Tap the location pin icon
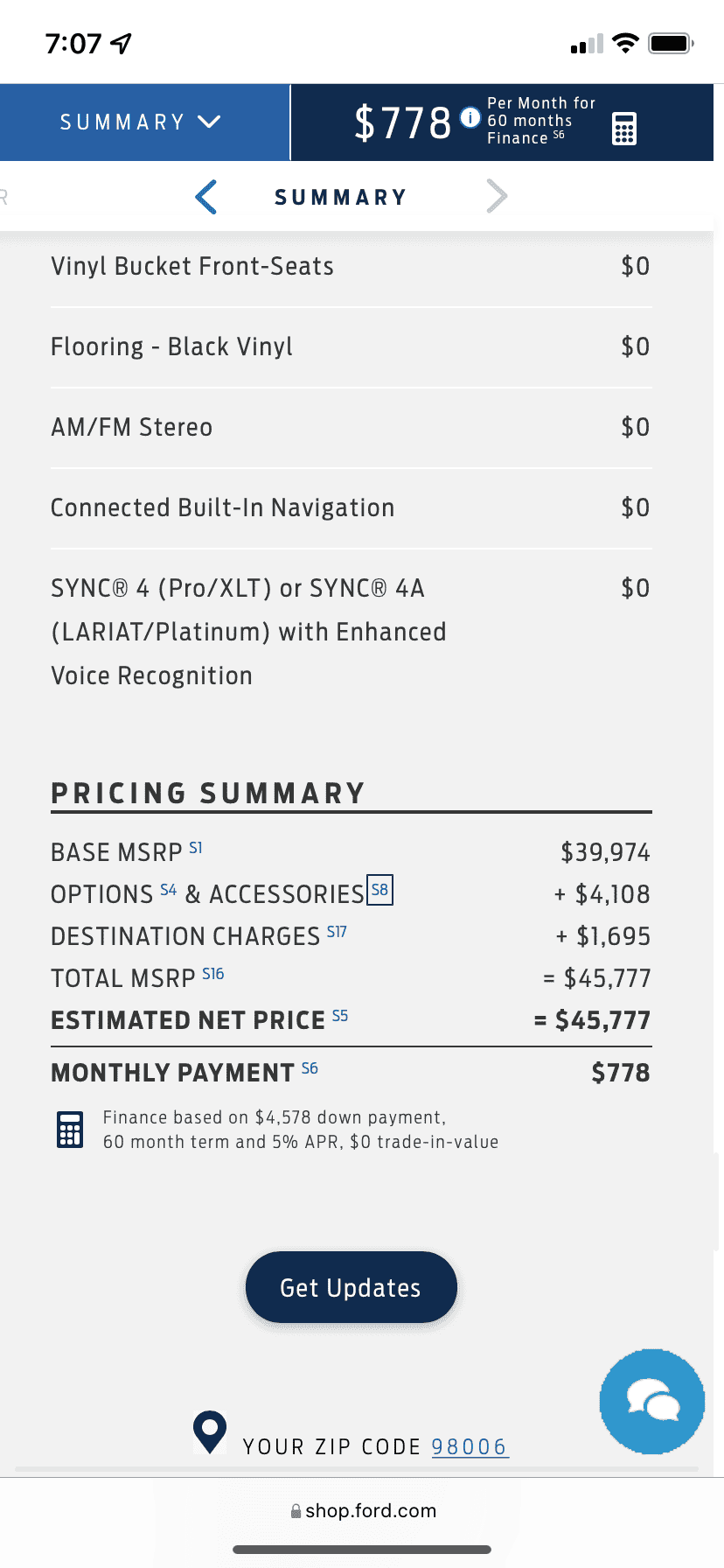Viewport: 724px width, 1568px height. 210,1432
